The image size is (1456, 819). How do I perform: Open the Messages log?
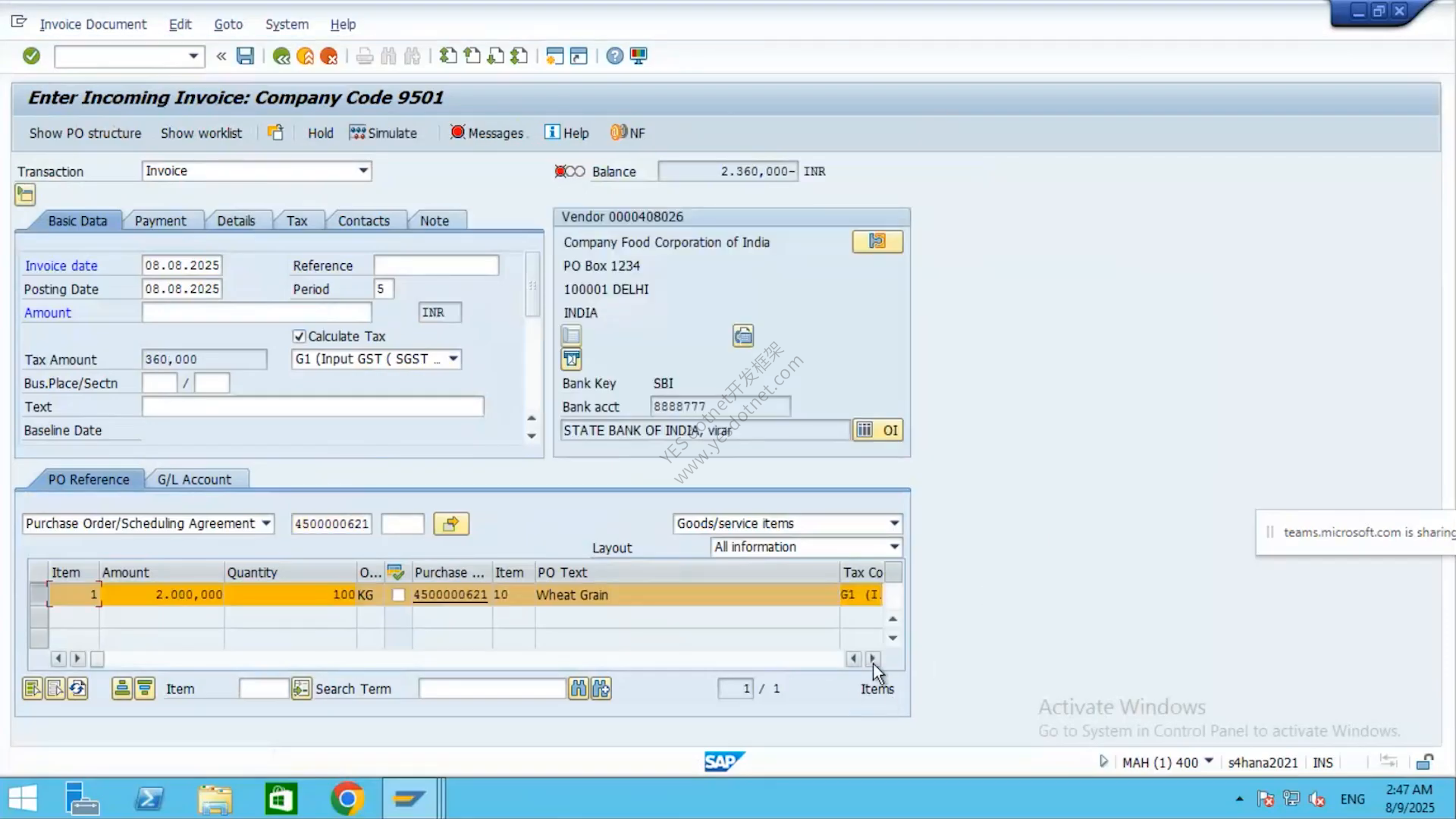coord(487,133)
